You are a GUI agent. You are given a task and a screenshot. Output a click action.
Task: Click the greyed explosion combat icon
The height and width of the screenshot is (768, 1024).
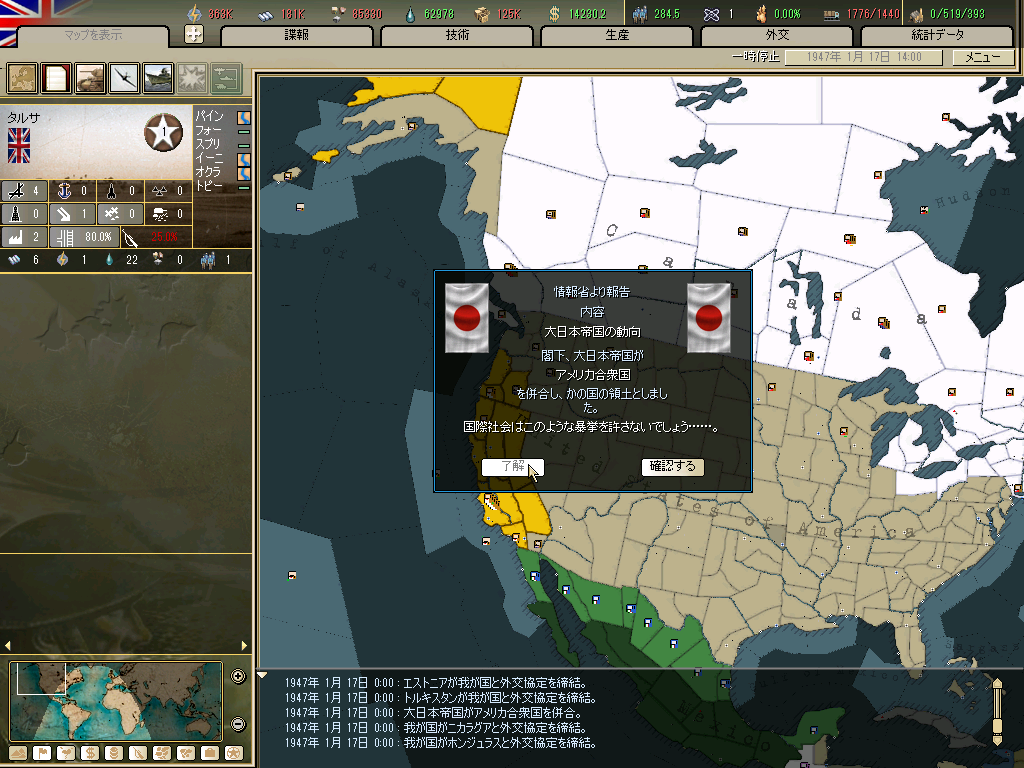192,78
